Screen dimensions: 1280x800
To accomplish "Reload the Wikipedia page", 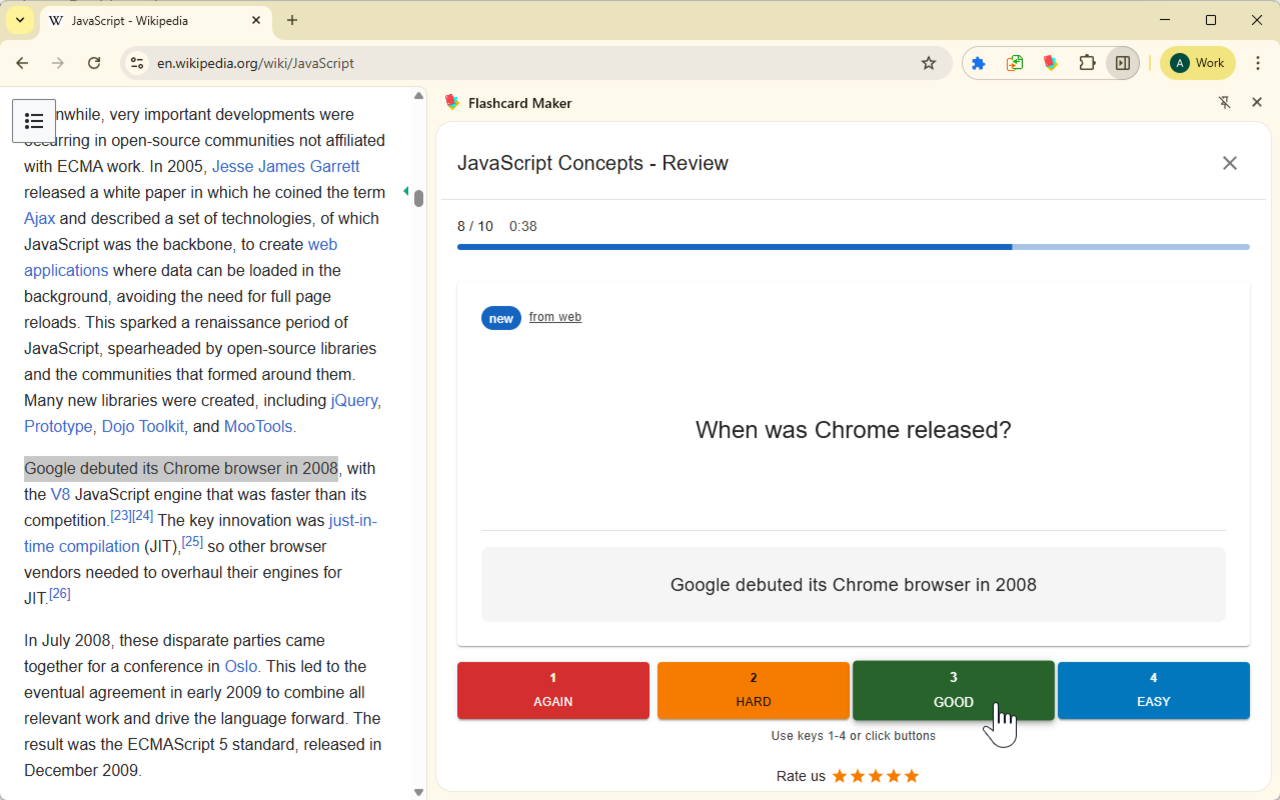I will [x=94, y=63].
